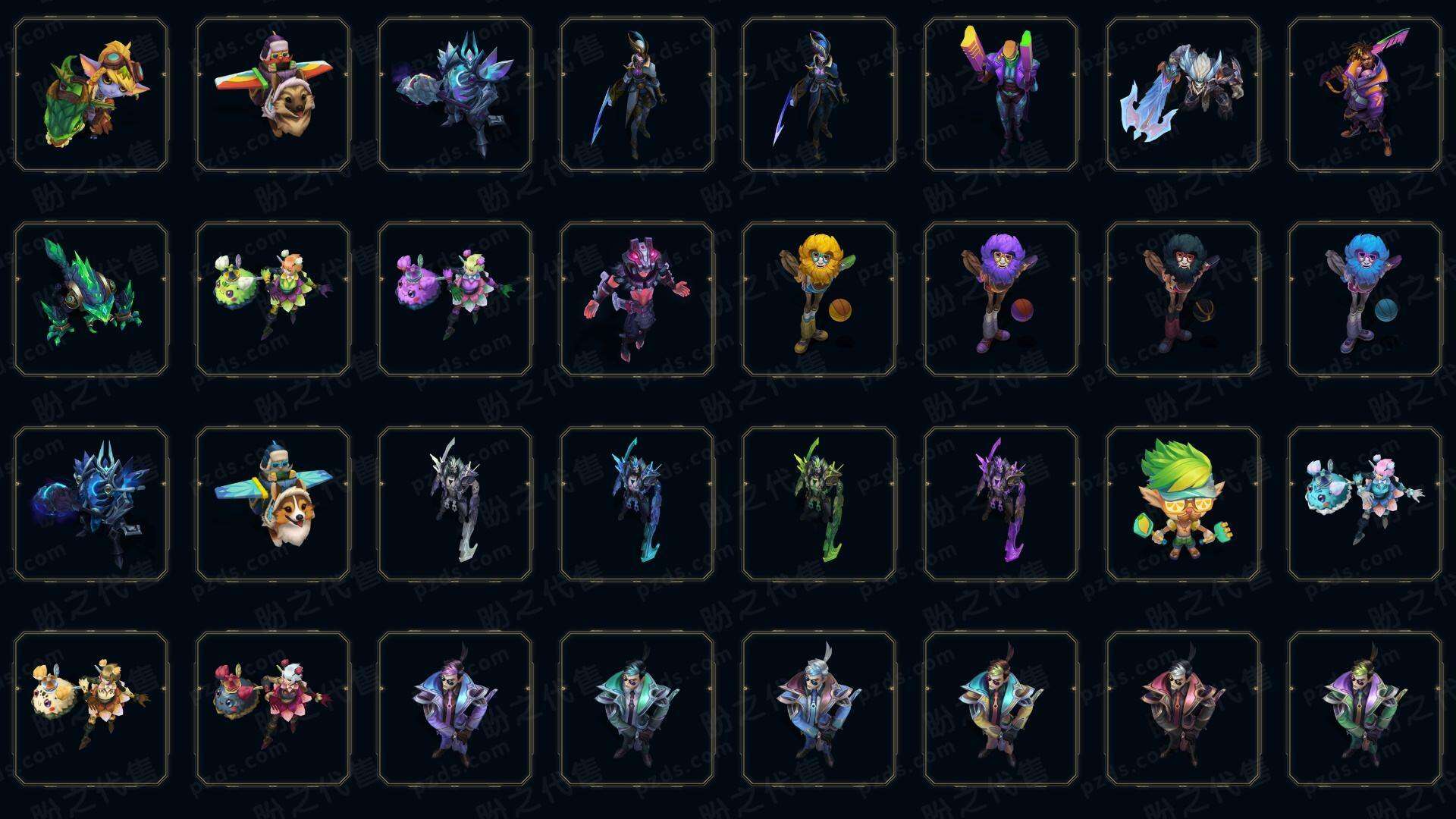Screen dimensions: 1456x819
Task: Click the purple-orange swordsman with green blade
Action: pyautogui.click(x=1365, y=94)
